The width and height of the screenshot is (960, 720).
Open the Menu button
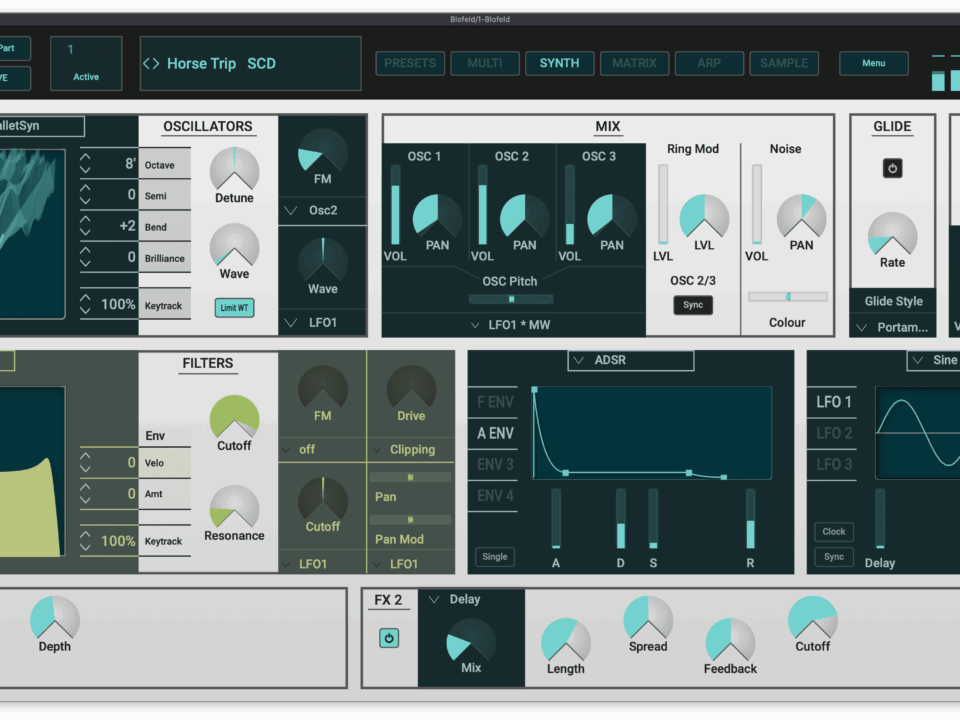(873, 63)
